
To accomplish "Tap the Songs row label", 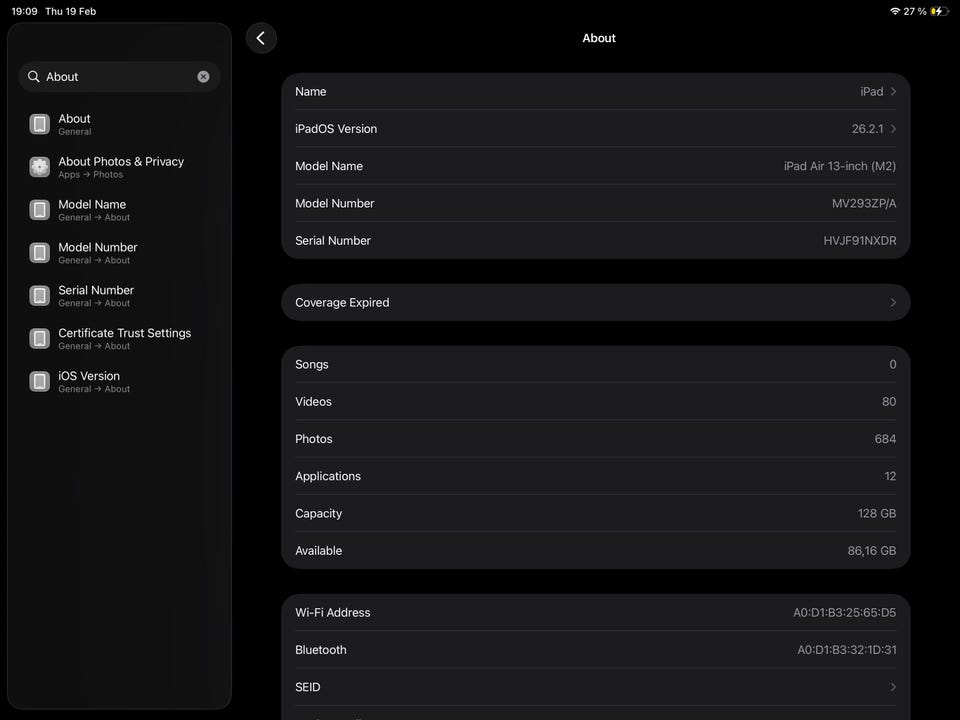I will pyautogui.click(x=312, y=364).
